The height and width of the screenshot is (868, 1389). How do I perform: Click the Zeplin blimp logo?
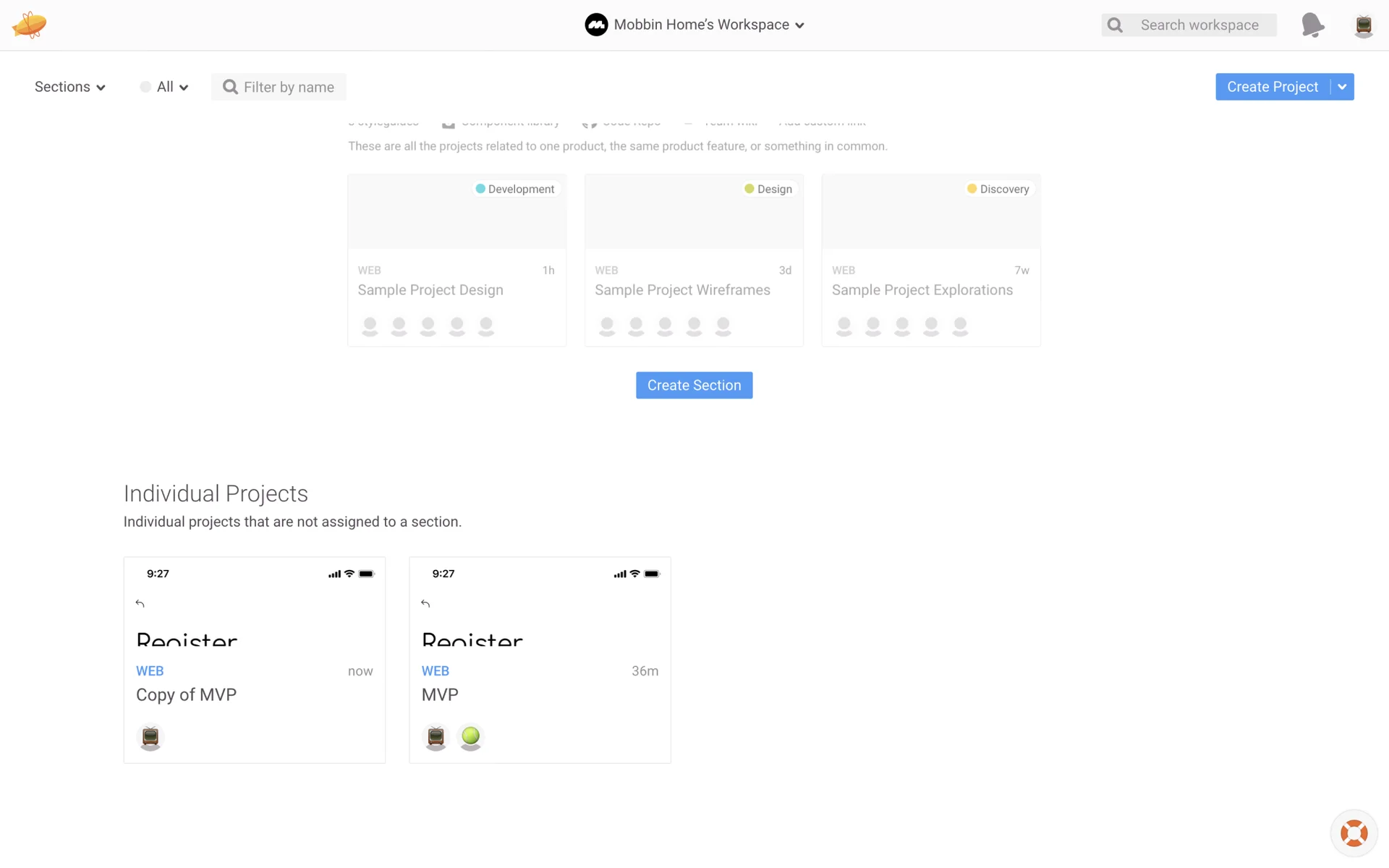30,25
